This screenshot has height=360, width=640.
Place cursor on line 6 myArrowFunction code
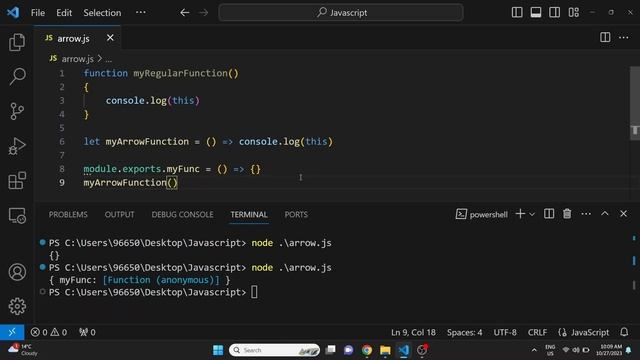pos(208,142)
